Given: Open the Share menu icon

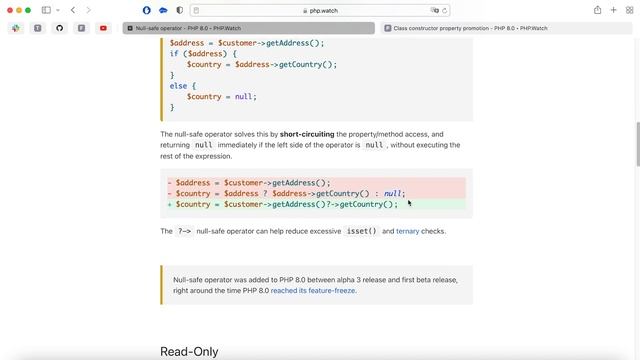Looking at the screenshot, I should pos(598,10).
